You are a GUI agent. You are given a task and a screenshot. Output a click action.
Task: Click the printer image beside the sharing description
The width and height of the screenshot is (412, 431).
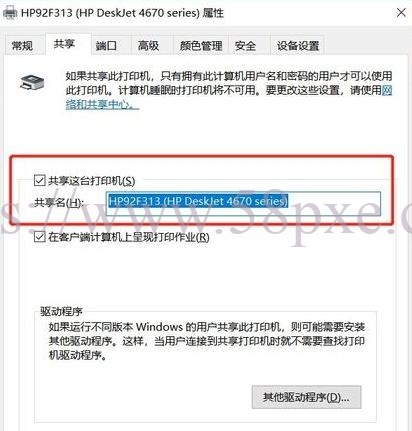(x=32, y=82)
